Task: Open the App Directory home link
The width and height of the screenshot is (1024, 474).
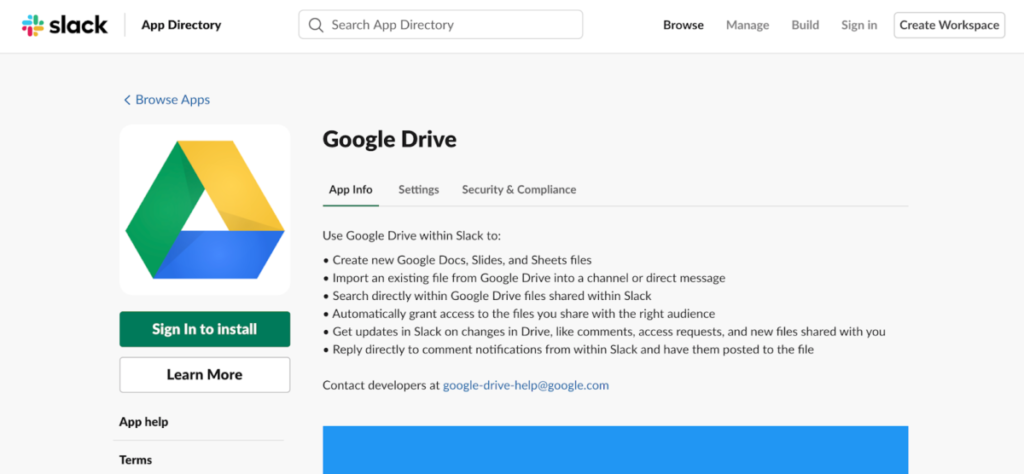Action: (x=181, y=25)
